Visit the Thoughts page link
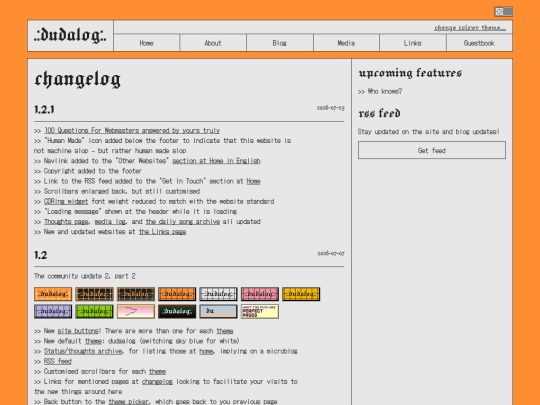540x405 pixels. pyautogui.click(x=66, y=222)
